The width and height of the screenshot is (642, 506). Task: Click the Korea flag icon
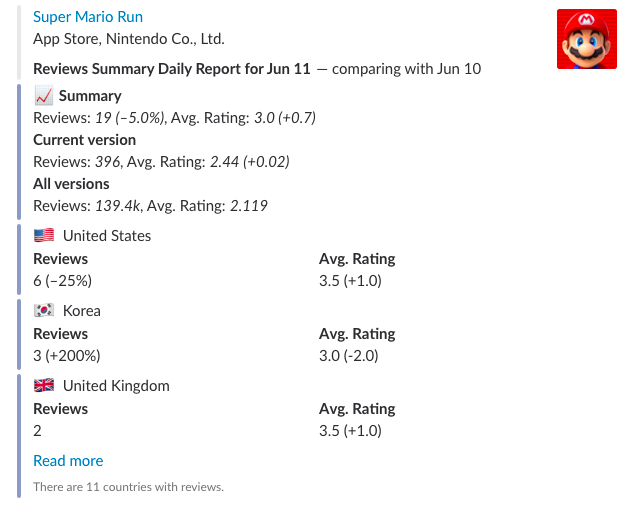pyautogui.click(x=44, y=311)
